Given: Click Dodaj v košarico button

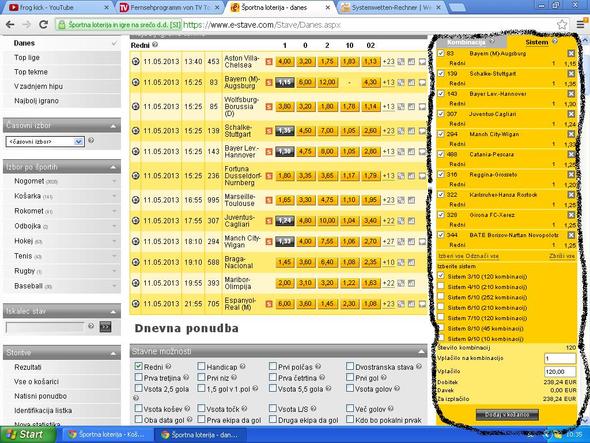Looking at the screenshot, I should point(507,415).
